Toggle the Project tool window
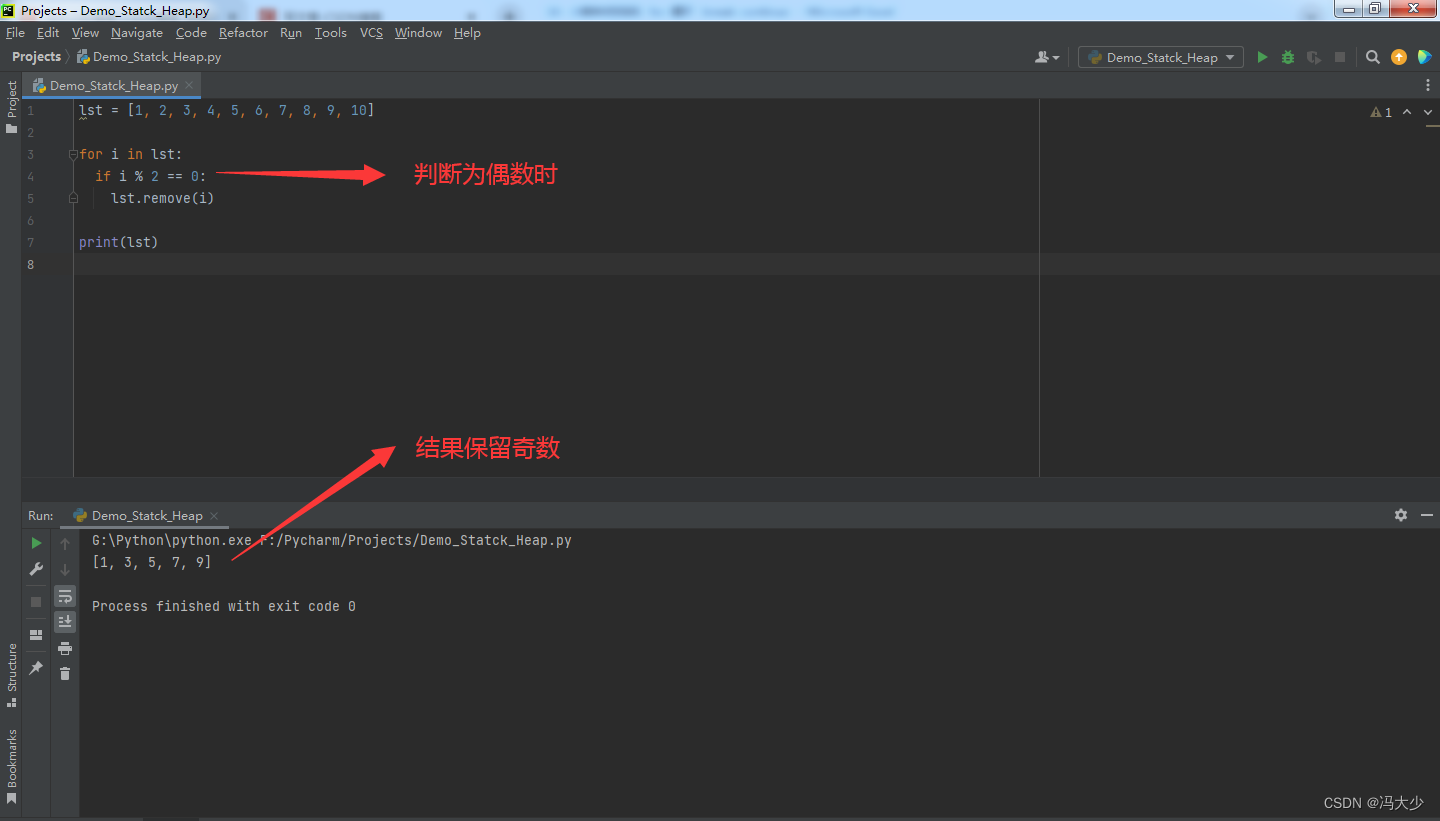This screenshot has height=821, width=1440. pos(11,107)
